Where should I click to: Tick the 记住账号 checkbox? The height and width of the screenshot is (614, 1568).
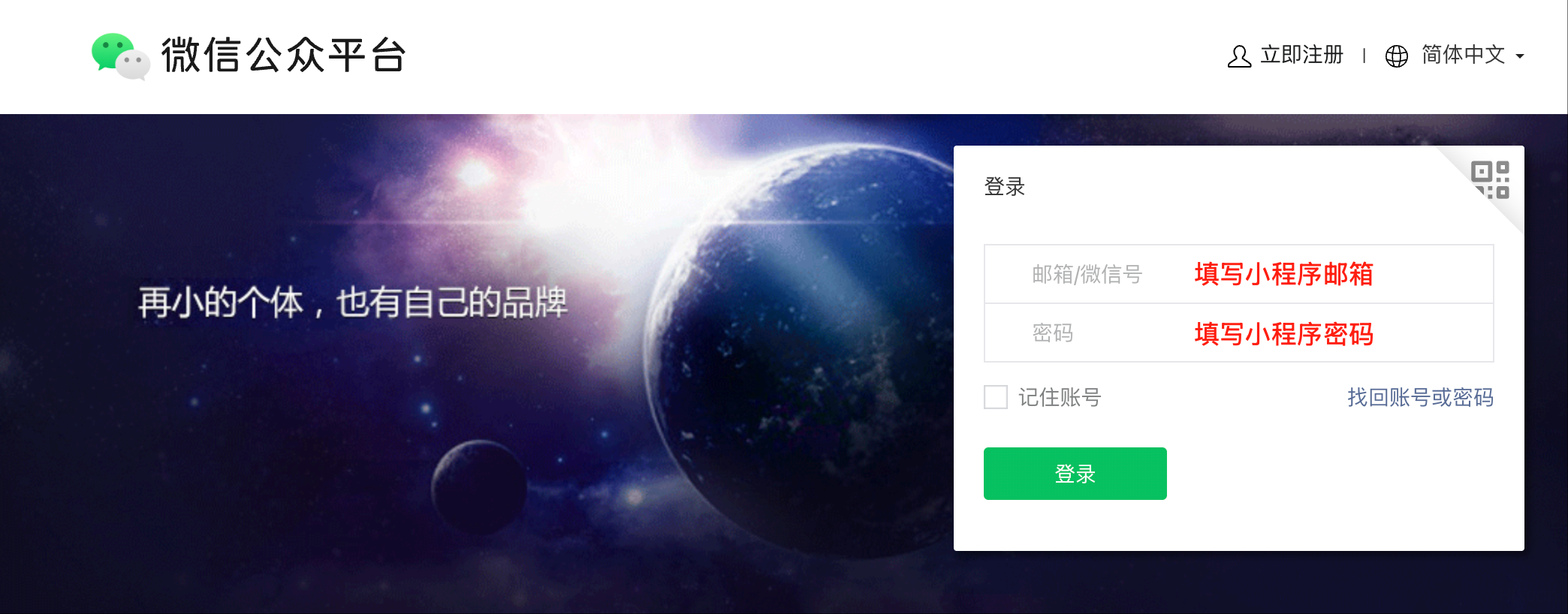[x=996, y=397]
